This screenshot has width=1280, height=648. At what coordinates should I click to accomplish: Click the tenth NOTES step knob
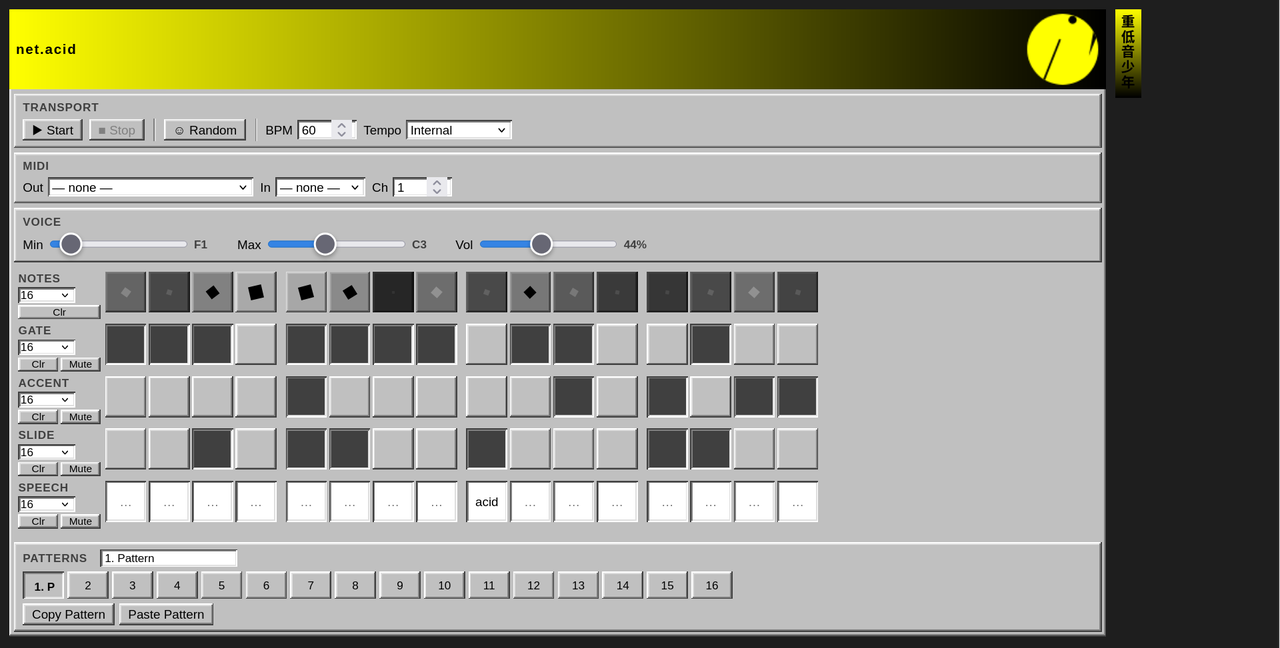coord(530,292)
